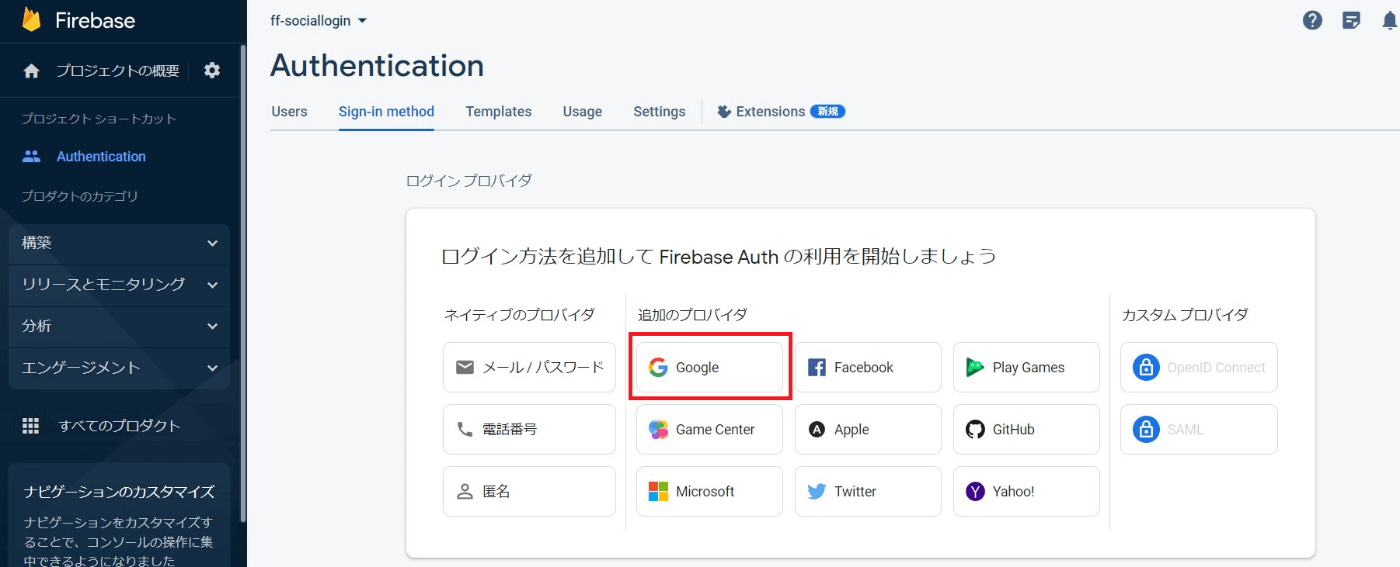Click the Apple logo icon
This screenshot has height=567, width=1400.
(x=816, y=429)
